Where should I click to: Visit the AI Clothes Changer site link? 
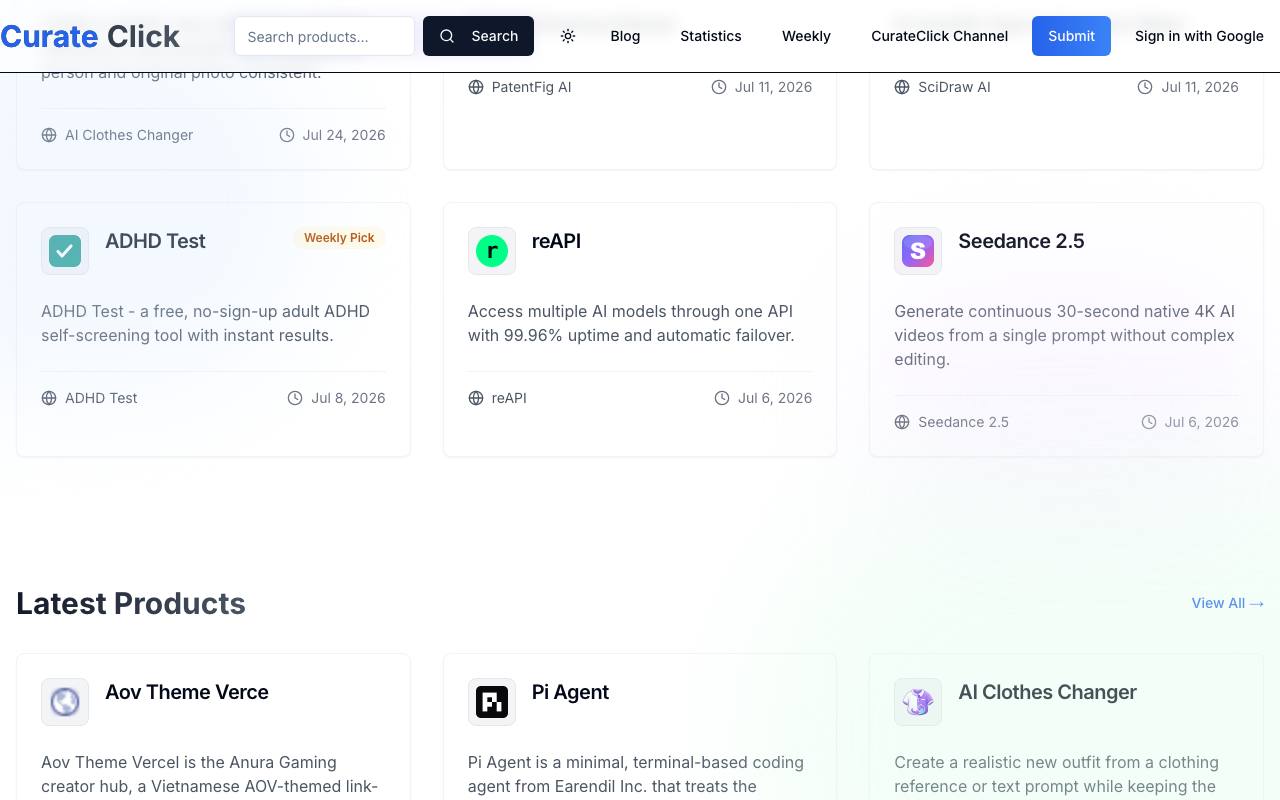(x=129, y=135)
